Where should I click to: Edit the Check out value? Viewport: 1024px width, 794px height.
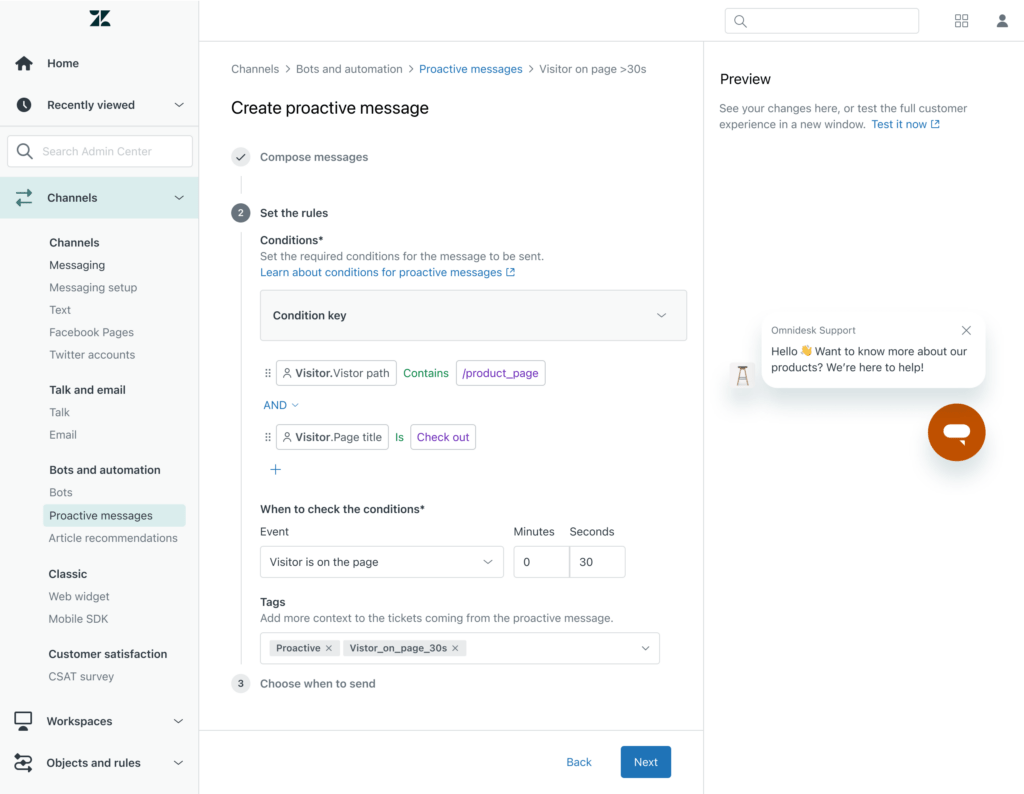[x=443, y=437]
